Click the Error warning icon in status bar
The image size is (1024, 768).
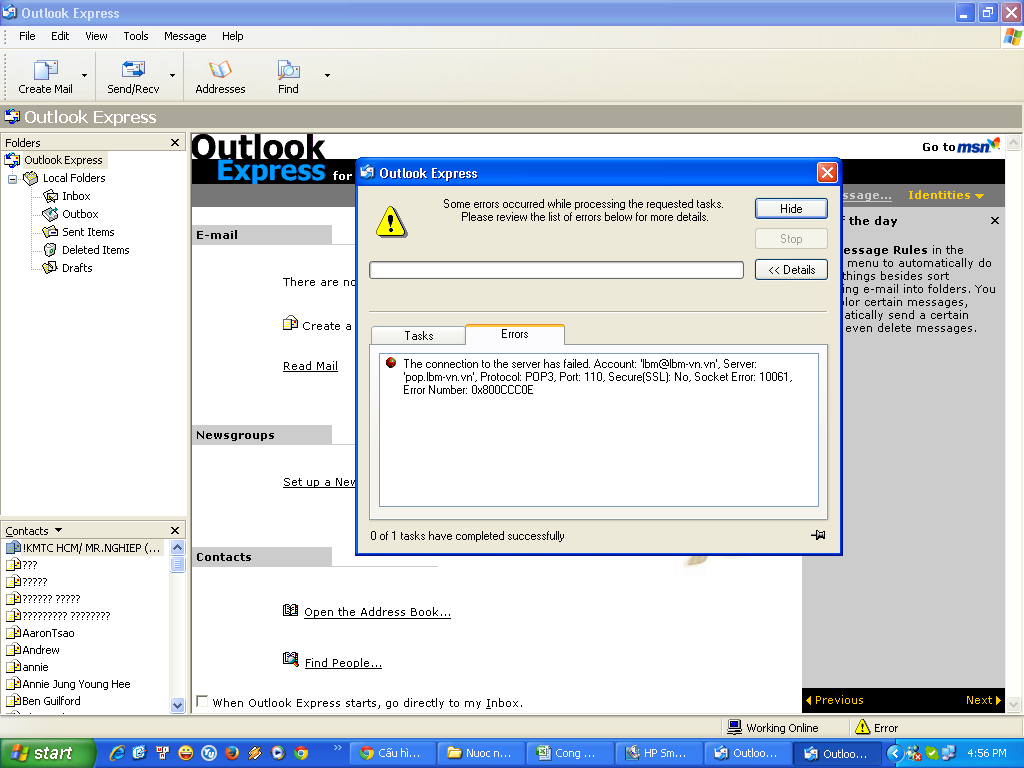pos(862,727)
